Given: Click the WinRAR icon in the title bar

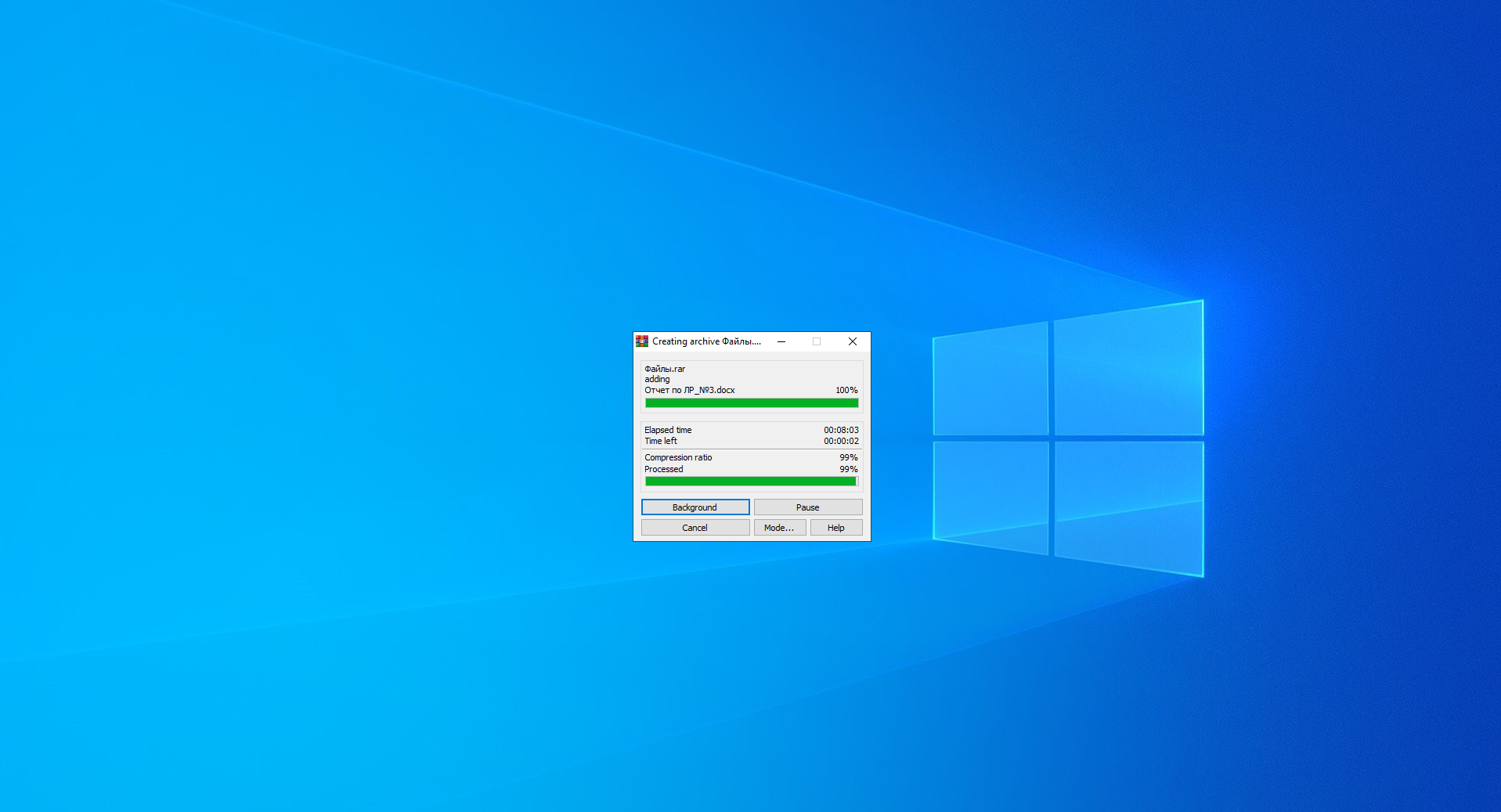Looking at the screenshot, I should coord(642,341).
